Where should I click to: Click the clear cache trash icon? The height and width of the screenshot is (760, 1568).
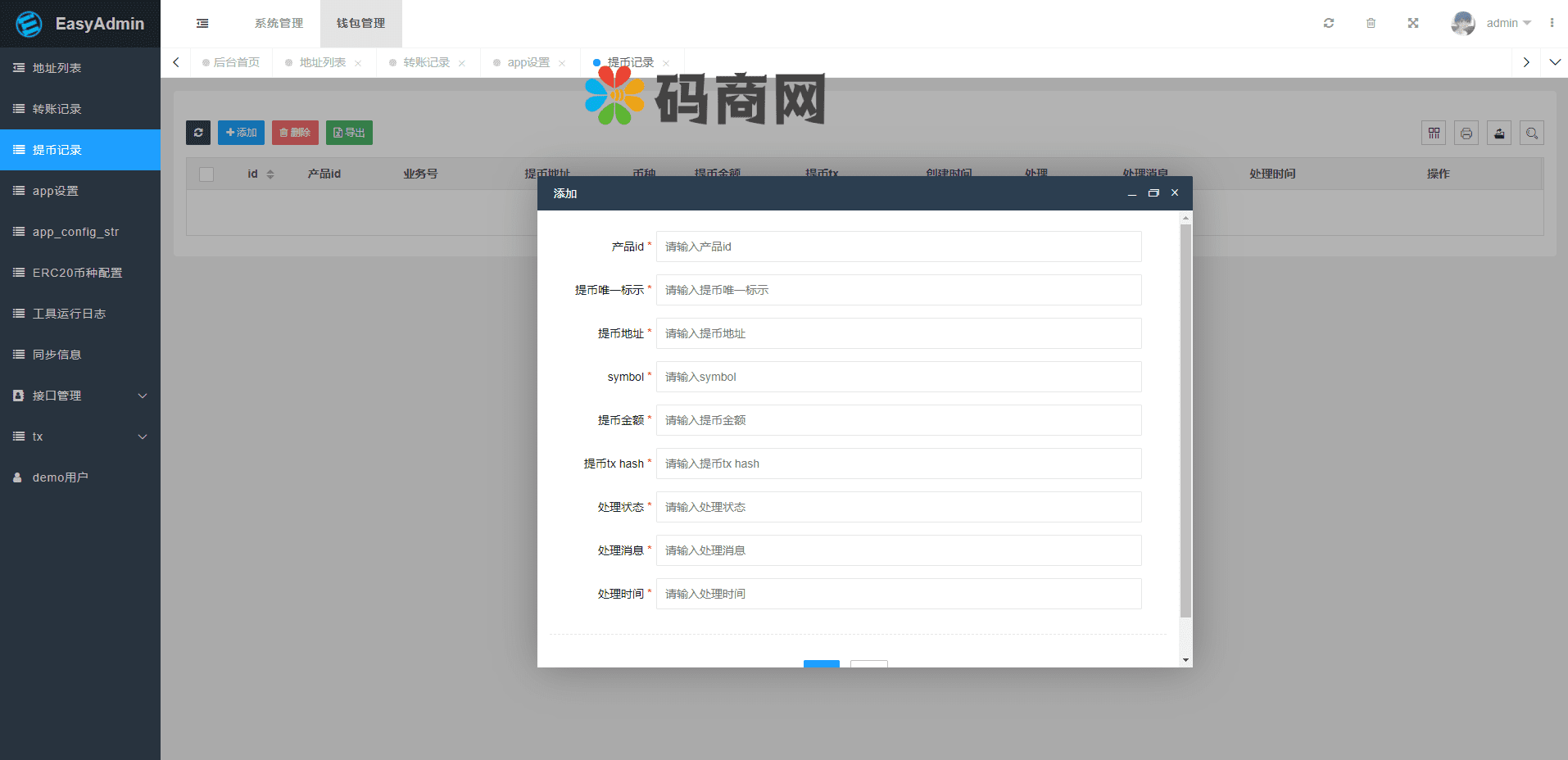coord(1371,23)
